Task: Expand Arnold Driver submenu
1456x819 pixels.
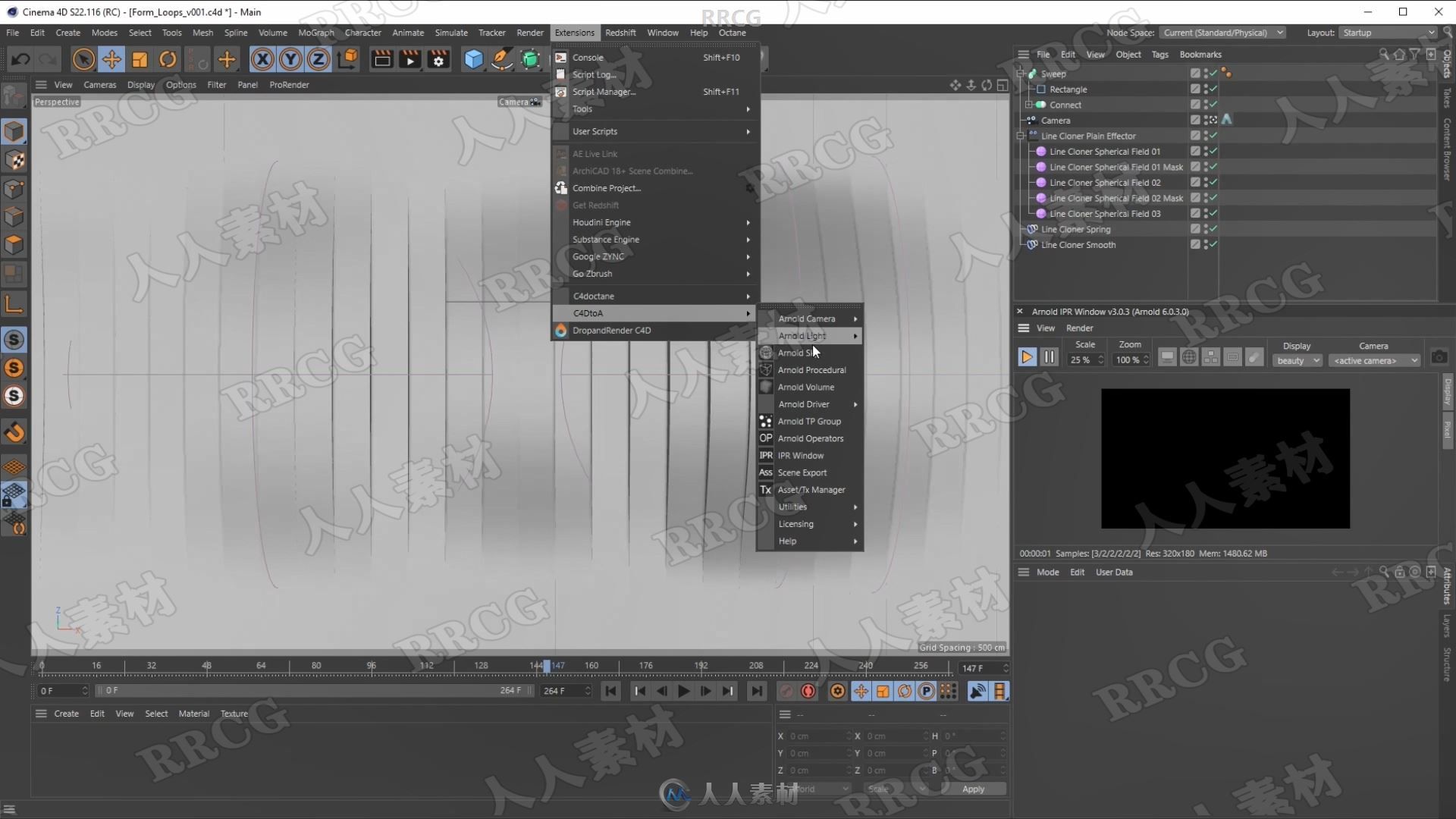Action: [x=810, y=404]
